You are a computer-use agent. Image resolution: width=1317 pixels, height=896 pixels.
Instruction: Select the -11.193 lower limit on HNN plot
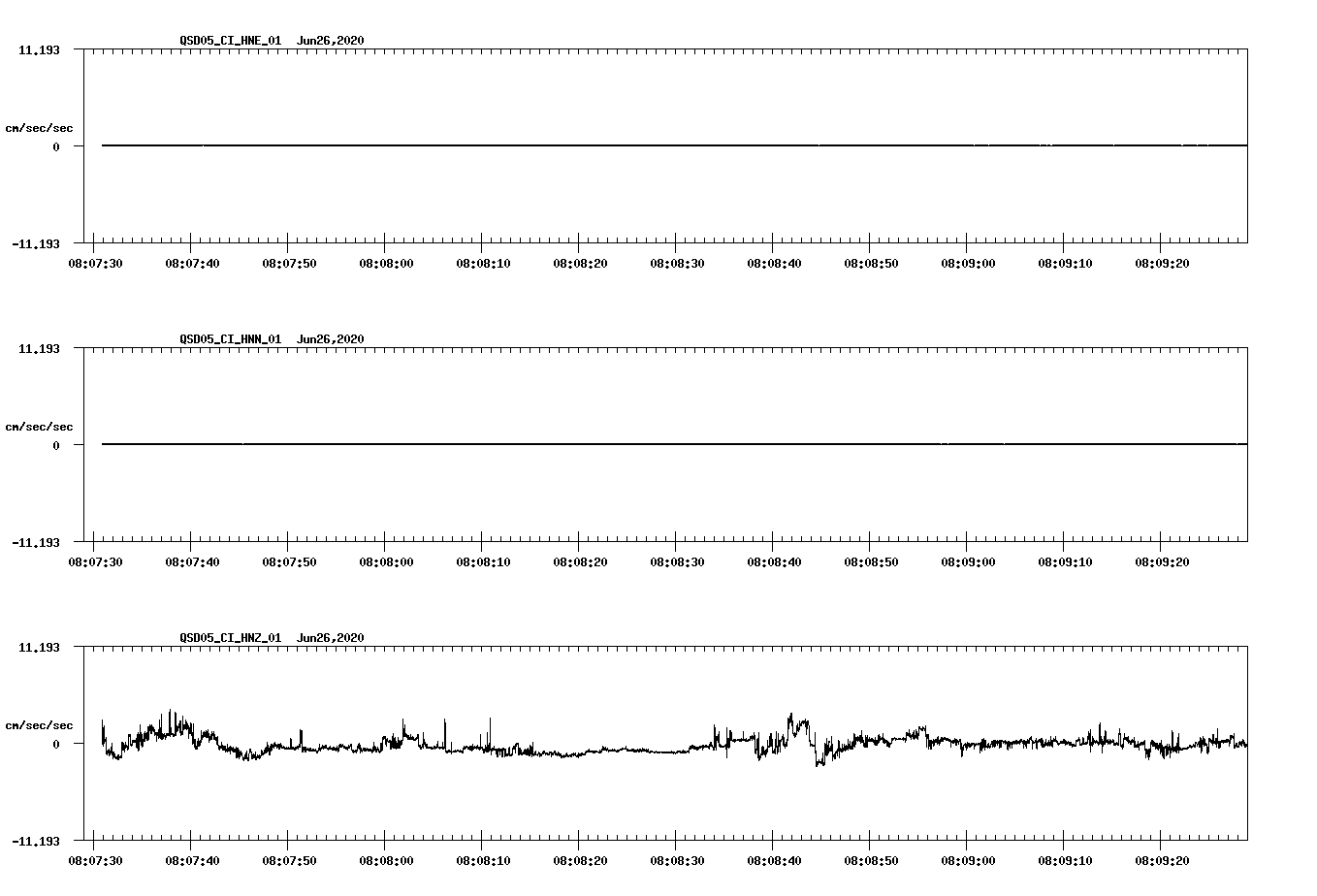pos(36,542)
